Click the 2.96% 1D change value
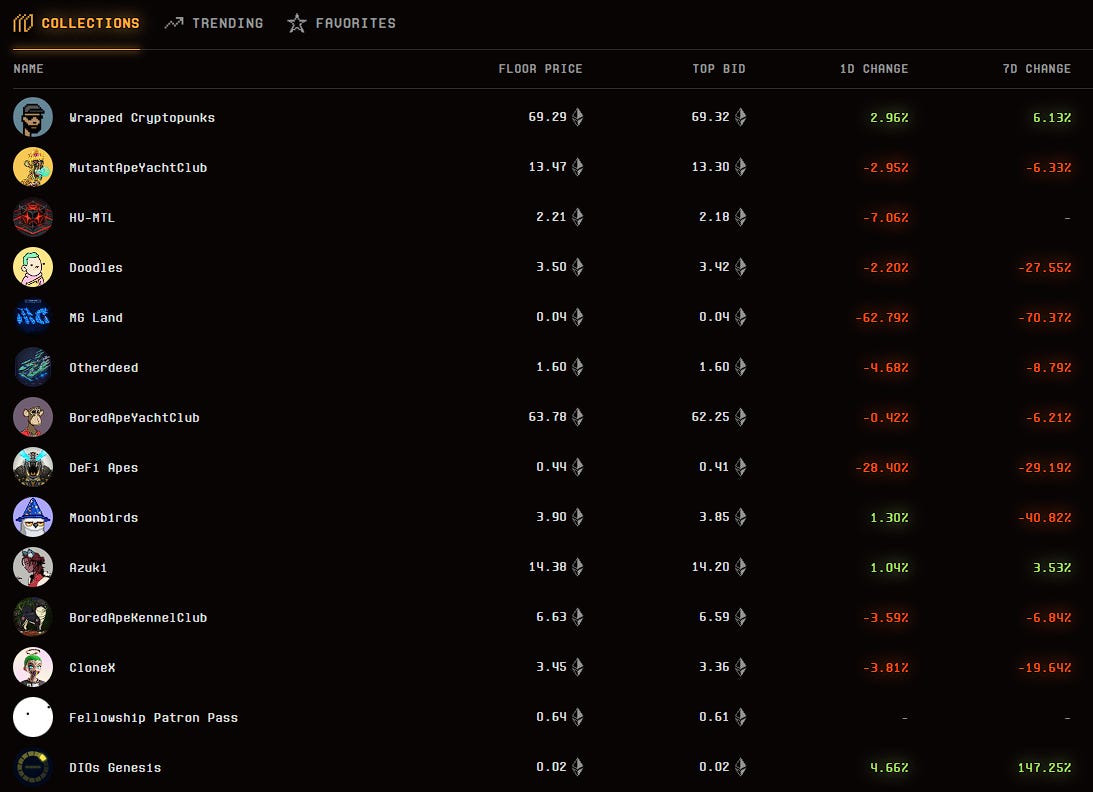The width and height of the screenshot is (1093, 792). (889, 118)
